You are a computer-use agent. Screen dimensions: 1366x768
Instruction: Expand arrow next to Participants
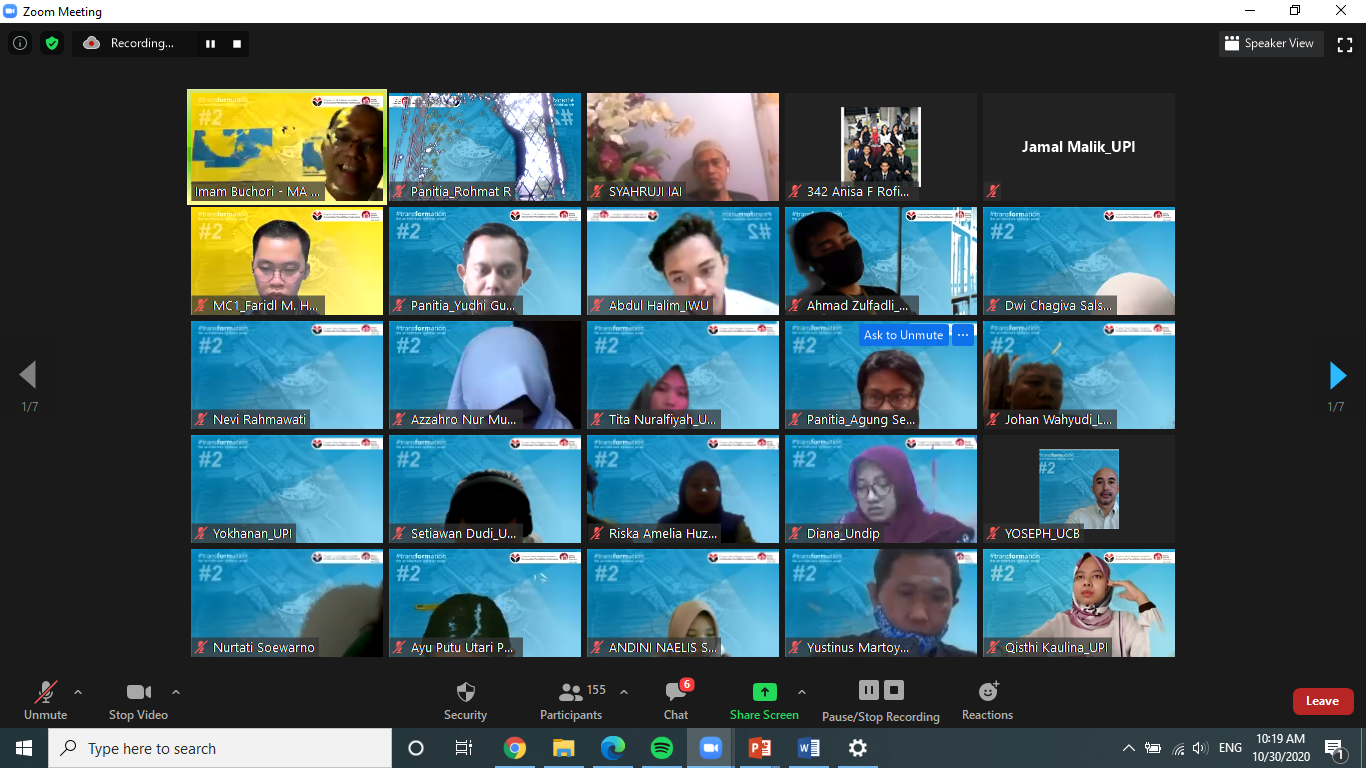[624, 692]
